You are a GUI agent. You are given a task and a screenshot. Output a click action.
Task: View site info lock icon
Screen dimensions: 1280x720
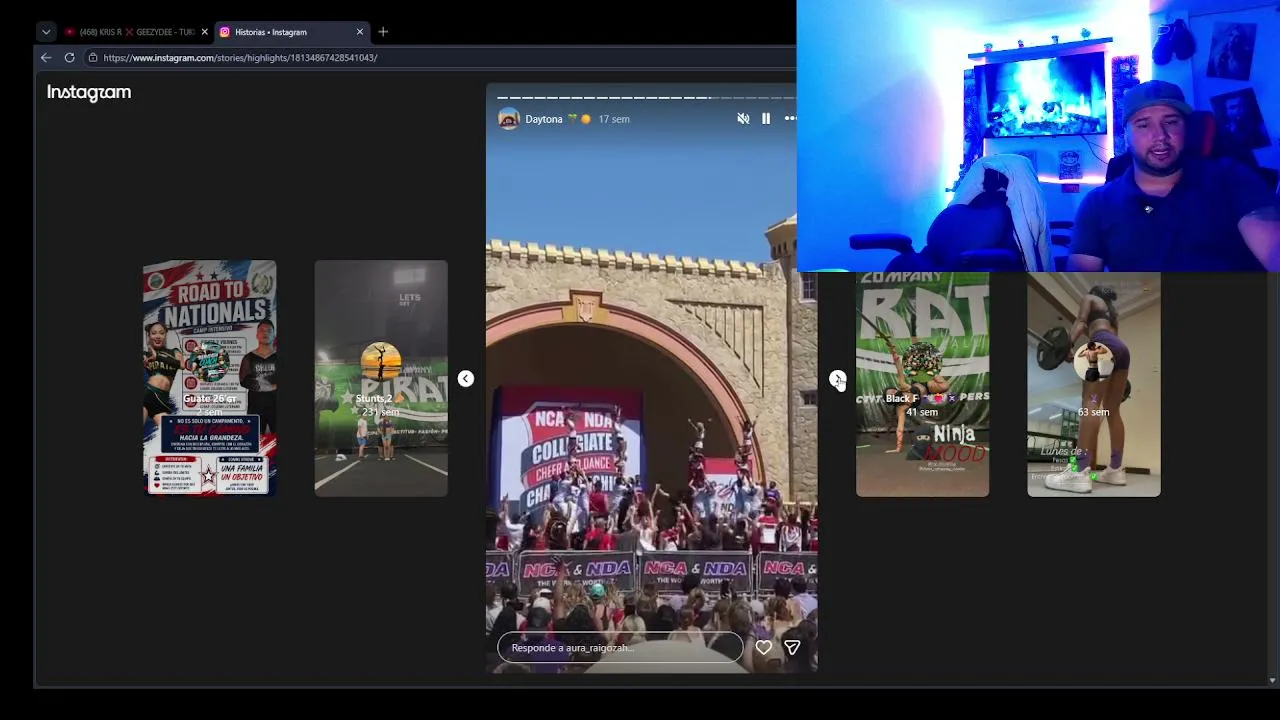(x=93, y=58)
